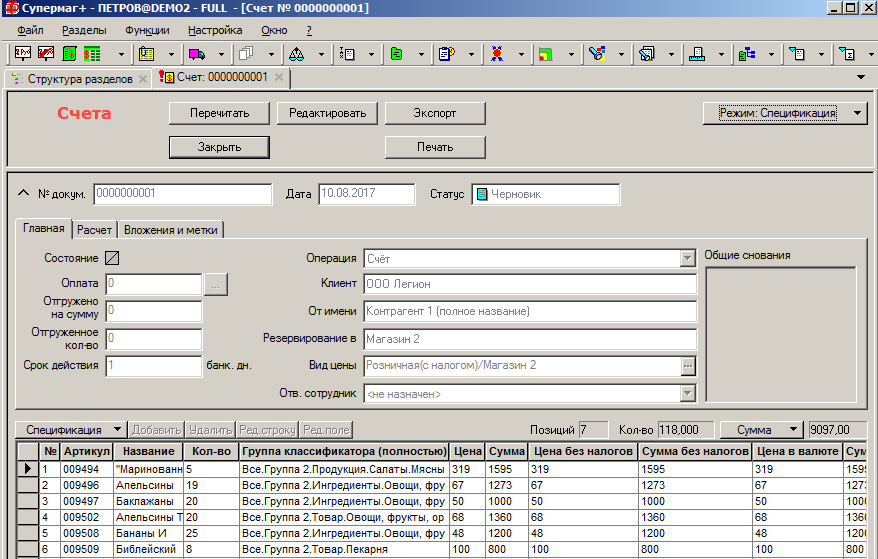Click the green dollar table toolbar icon

click(92, 54)
